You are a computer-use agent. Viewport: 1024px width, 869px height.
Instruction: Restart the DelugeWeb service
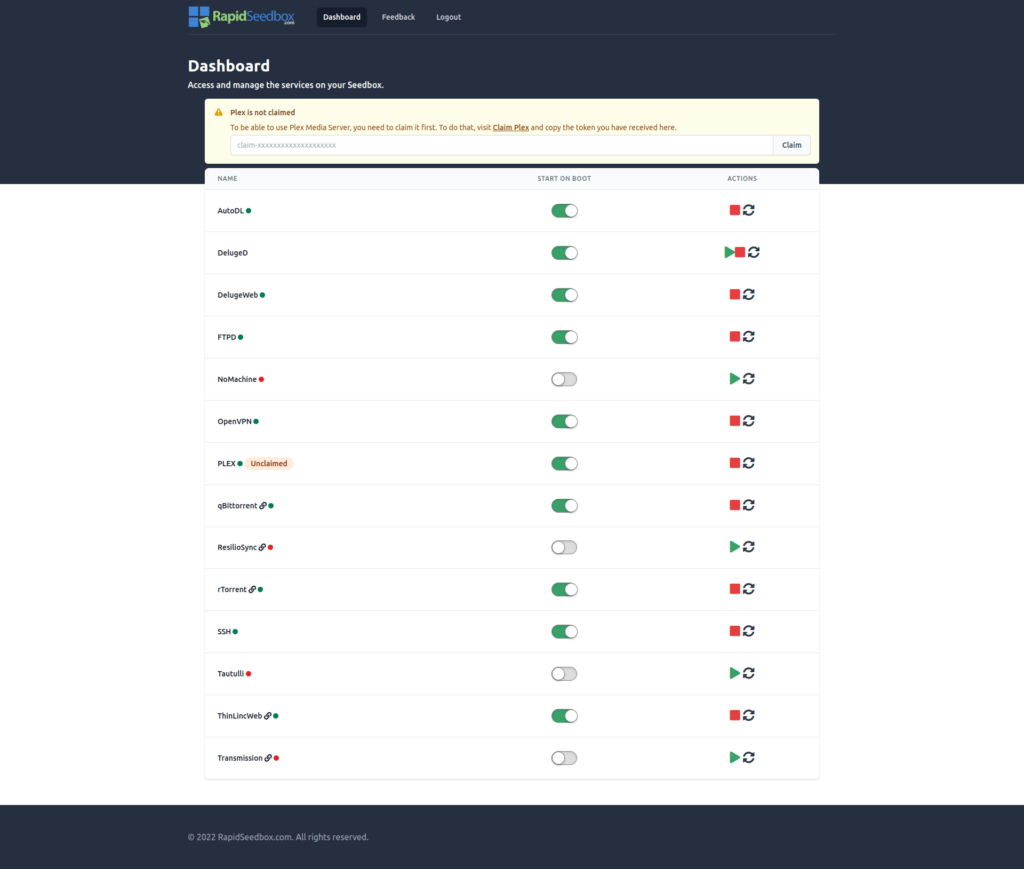point(748,294)
